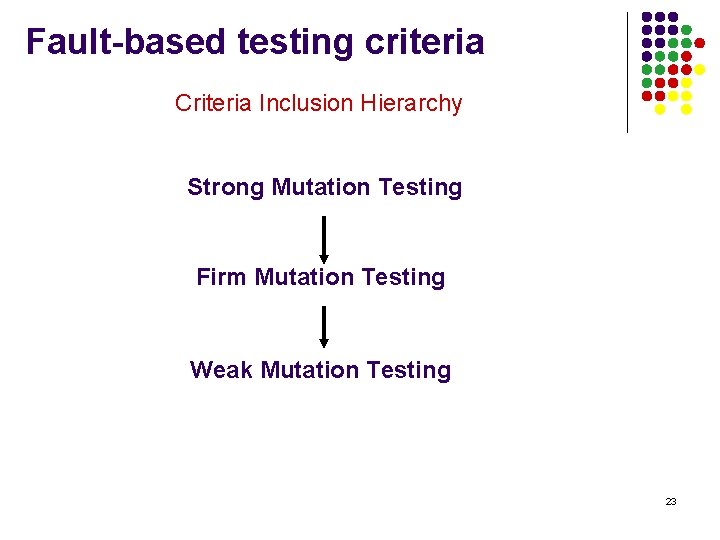Click the red dot protruding right of the third row

(699, 44)
